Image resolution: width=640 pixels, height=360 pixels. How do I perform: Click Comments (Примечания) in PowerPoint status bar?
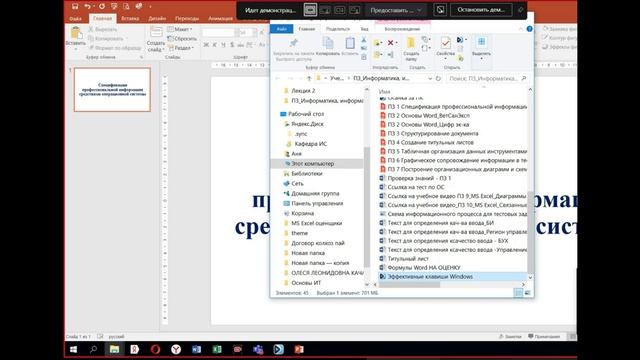coord(544,336)
